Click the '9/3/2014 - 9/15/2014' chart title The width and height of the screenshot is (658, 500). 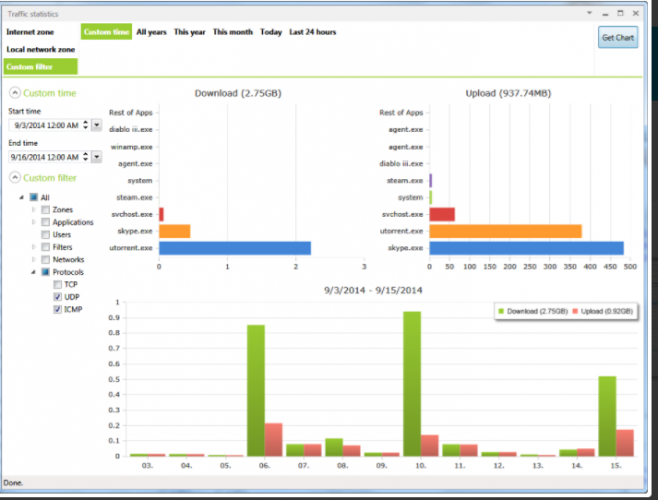(373, 290)
